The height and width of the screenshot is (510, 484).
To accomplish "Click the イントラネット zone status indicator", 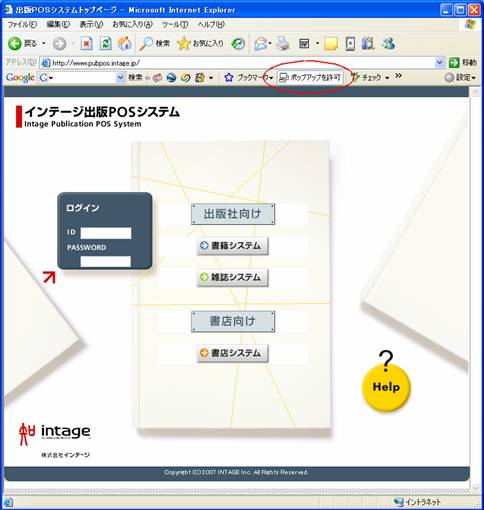I will (x=417, y=502).
